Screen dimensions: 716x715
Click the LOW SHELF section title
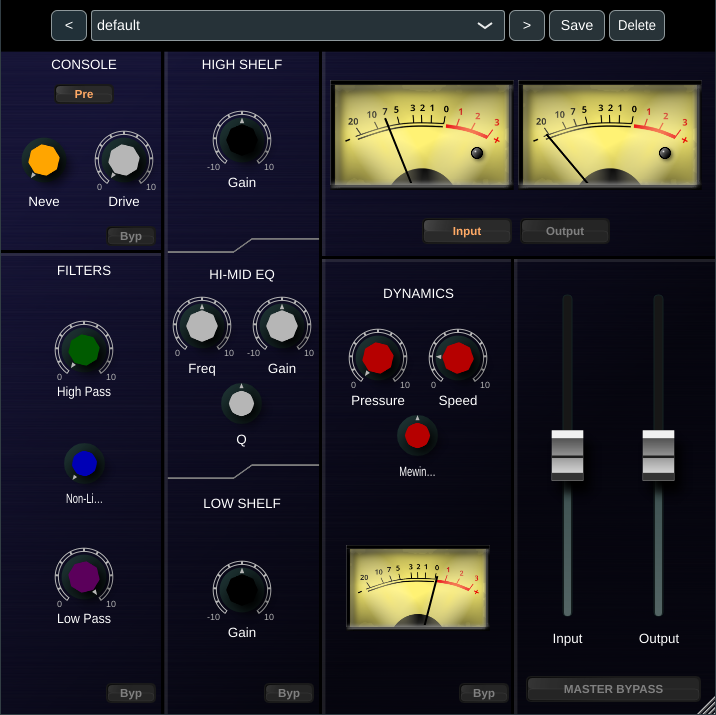pos(242,504)
